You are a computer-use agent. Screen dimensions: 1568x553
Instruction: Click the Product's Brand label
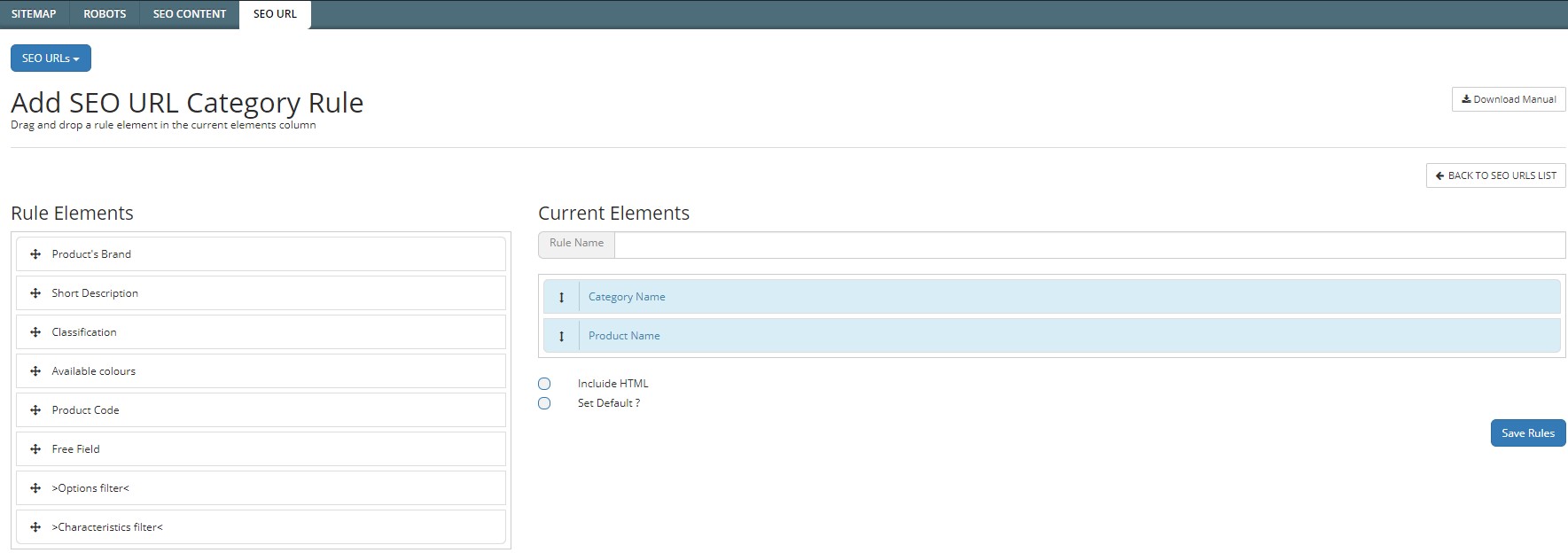[x=91, y=254]
